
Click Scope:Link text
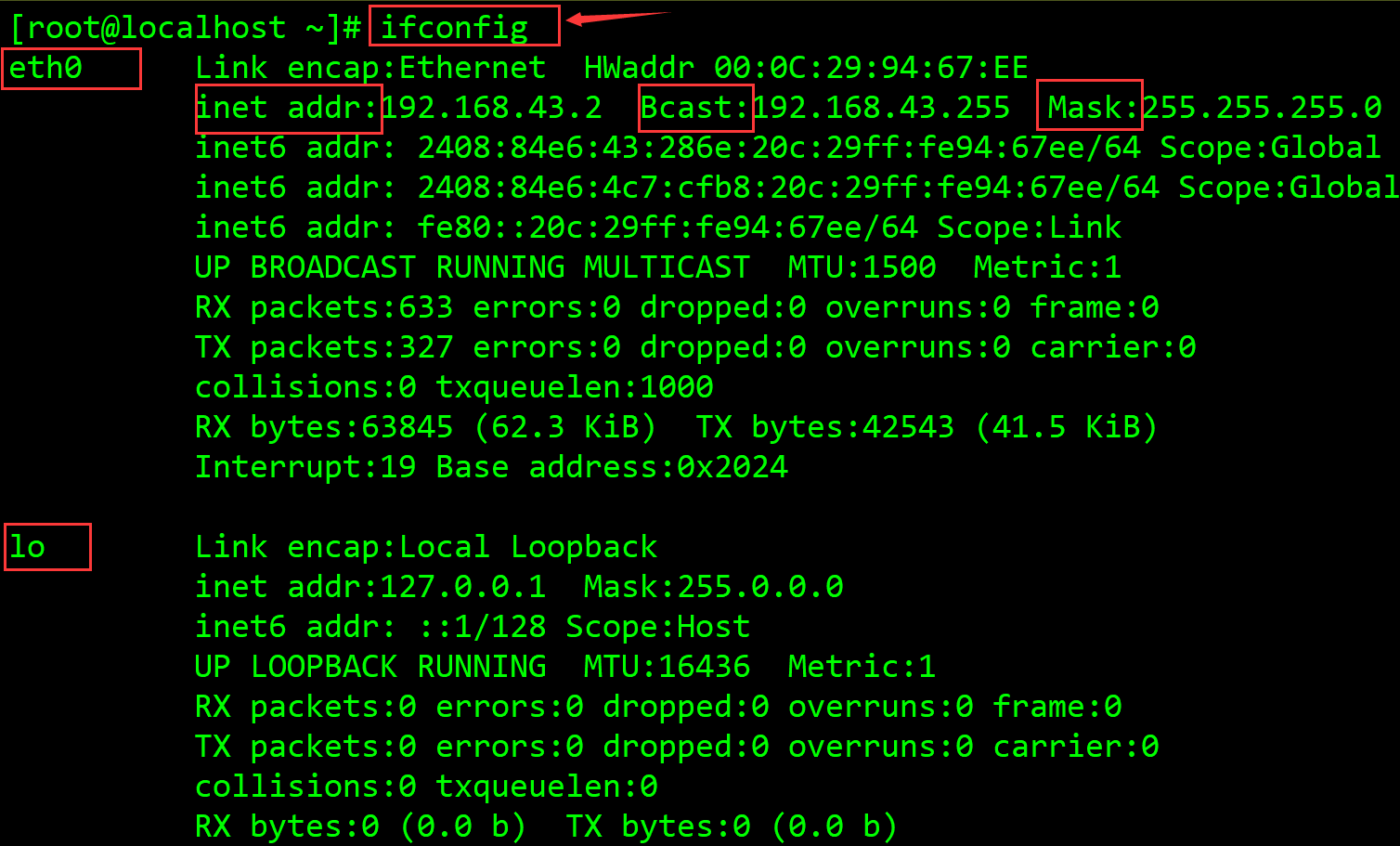click(x=1030, y=228)
